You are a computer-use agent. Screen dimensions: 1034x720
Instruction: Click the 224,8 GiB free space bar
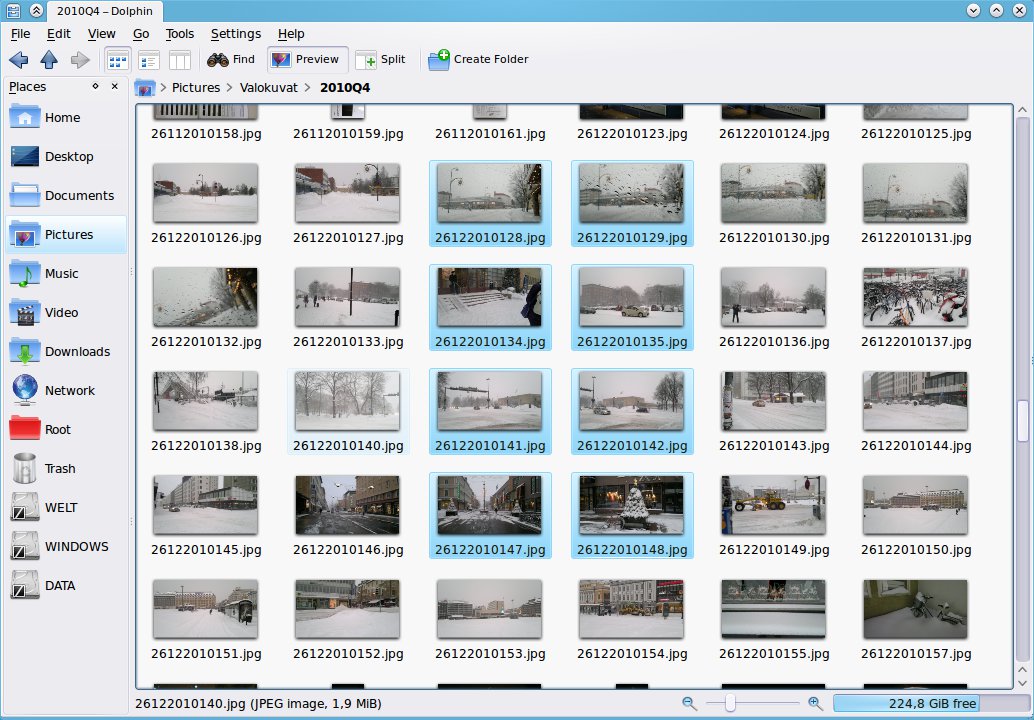click(931, 704)
